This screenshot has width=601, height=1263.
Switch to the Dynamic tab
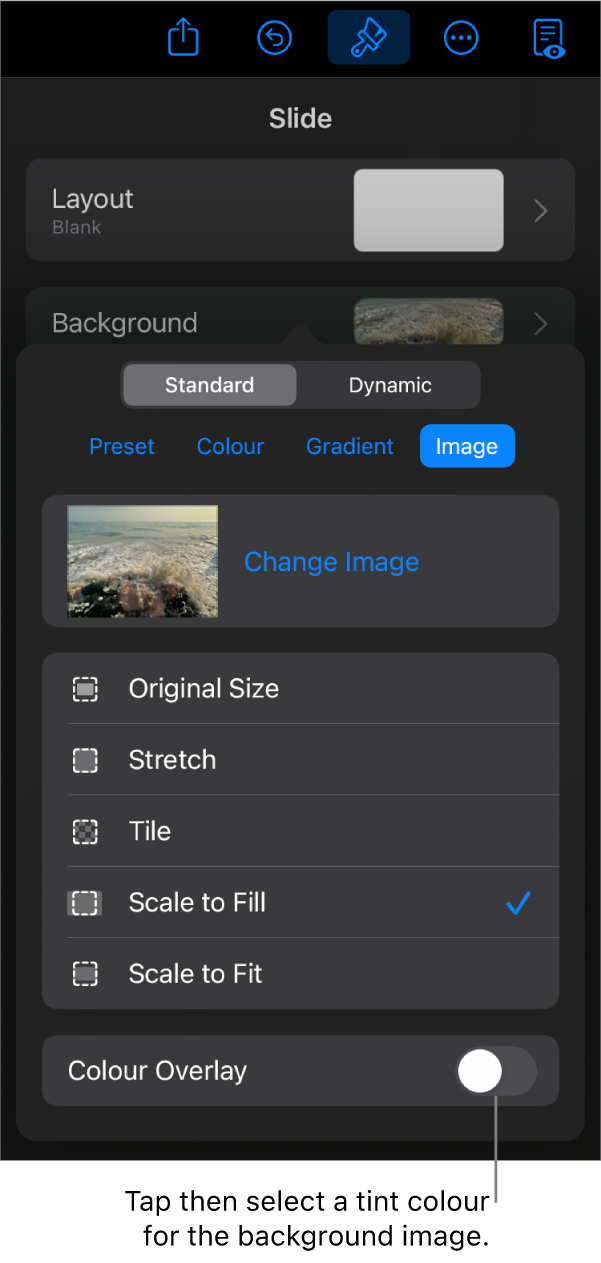(389, 384)
